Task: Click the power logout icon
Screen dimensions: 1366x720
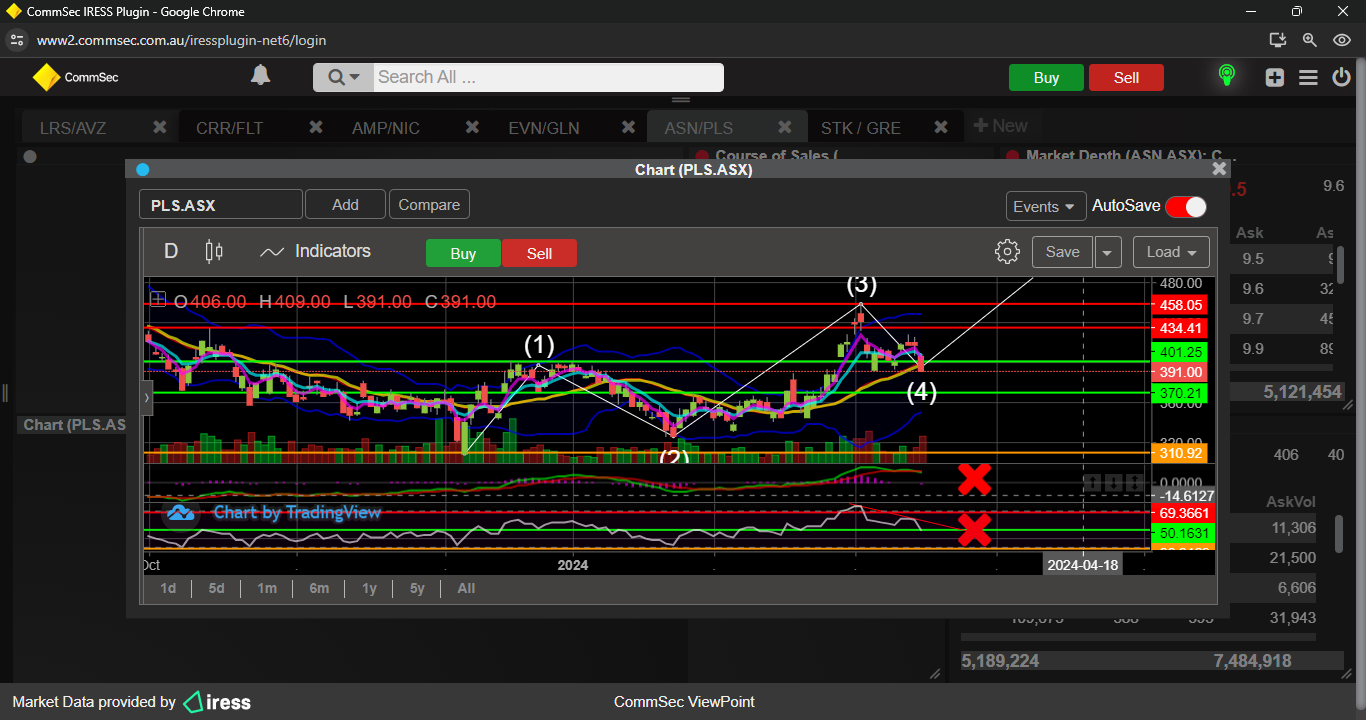Action: [x=1341, y=78]
